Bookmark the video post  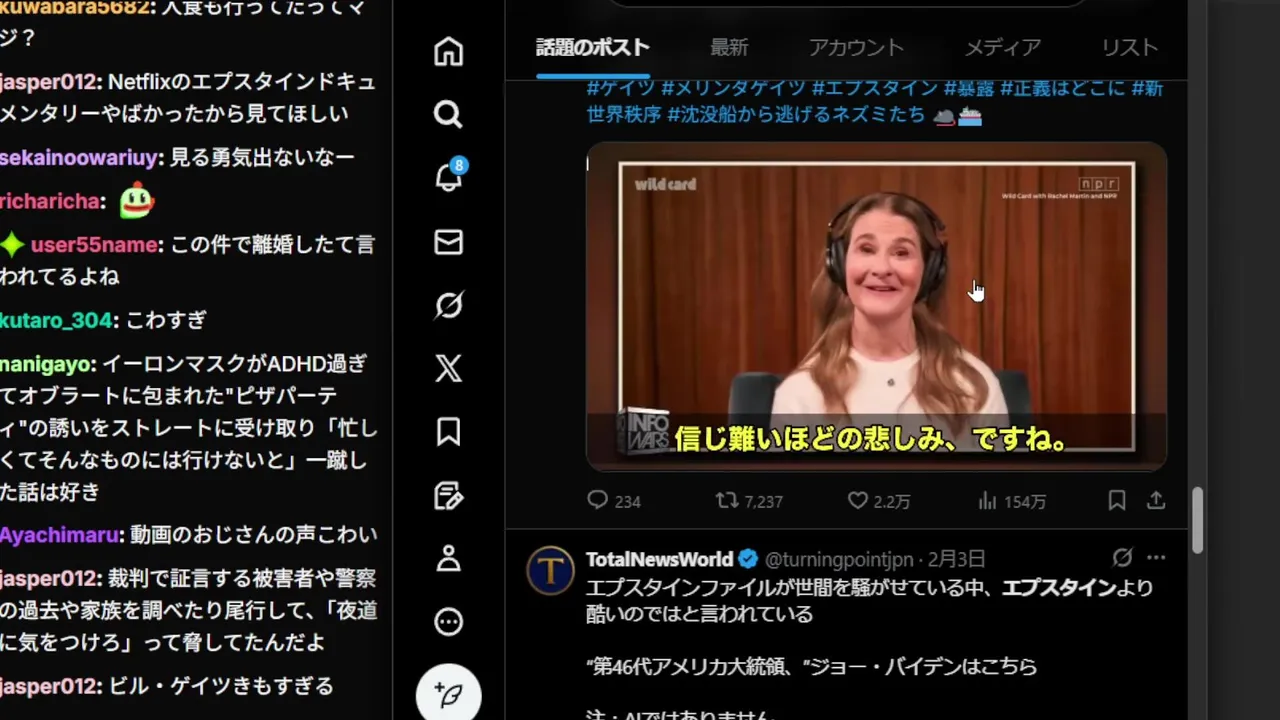[1117, 500]
